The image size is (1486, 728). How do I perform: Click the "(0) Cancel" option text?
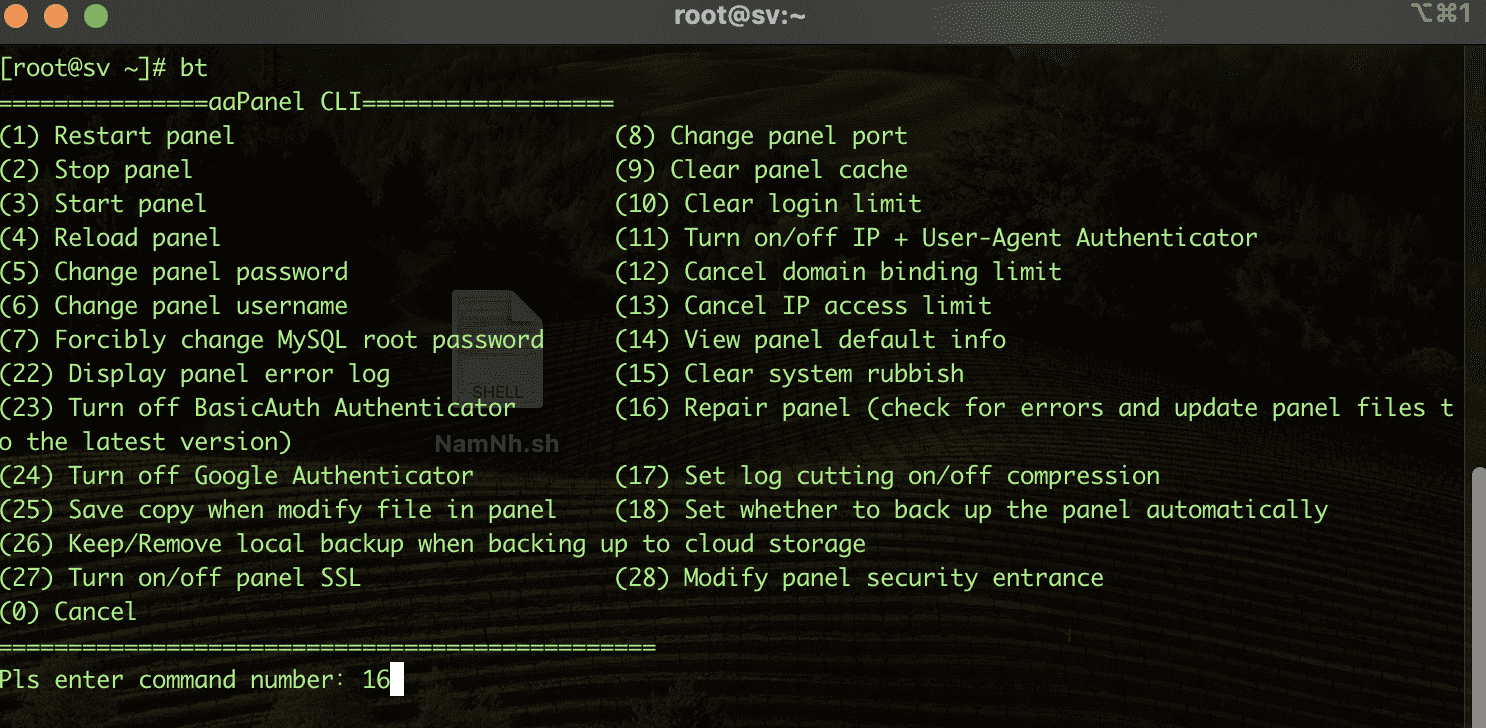click(68, 612)
